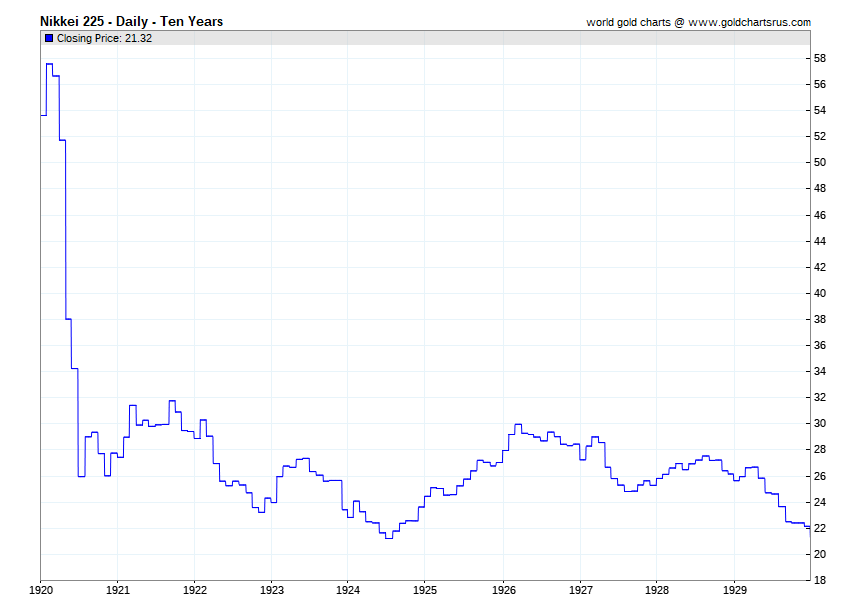
Task: Click the early-1926 peak near 30 on the line
Action: (518, 425)
